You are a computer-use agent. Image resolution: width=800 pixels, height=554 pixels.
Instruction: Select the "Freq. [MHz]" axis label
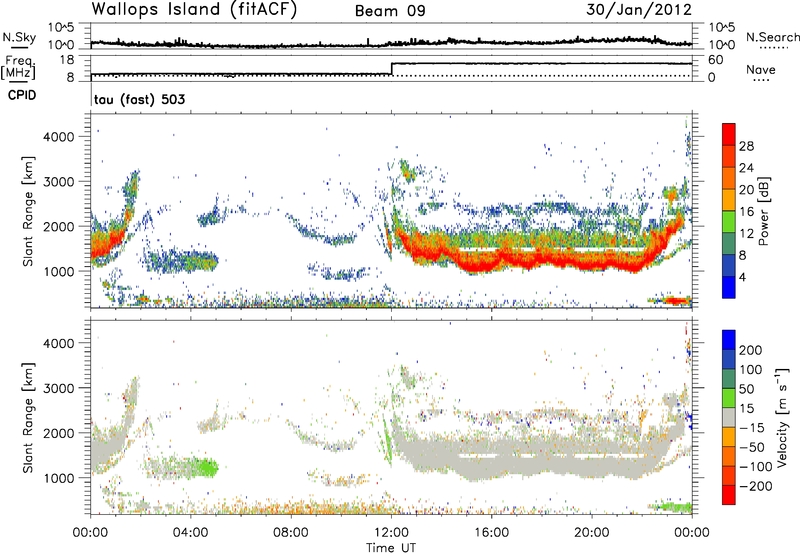tap(19, 67)
